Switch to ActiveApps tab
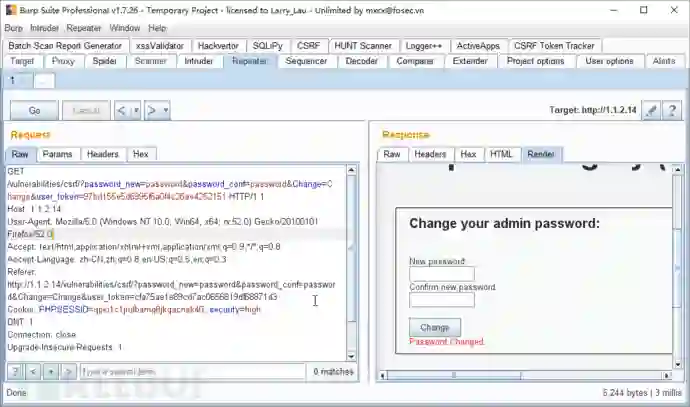The image size is (690, 407). (478, 46)
